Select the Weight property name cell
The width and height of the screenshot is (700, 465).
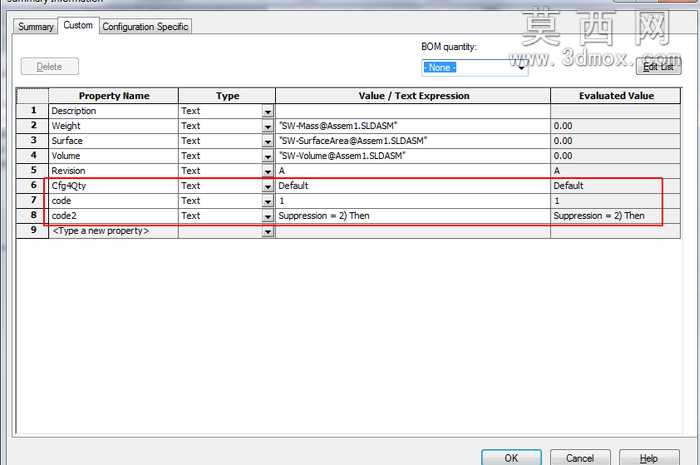[x=113, y=126]
